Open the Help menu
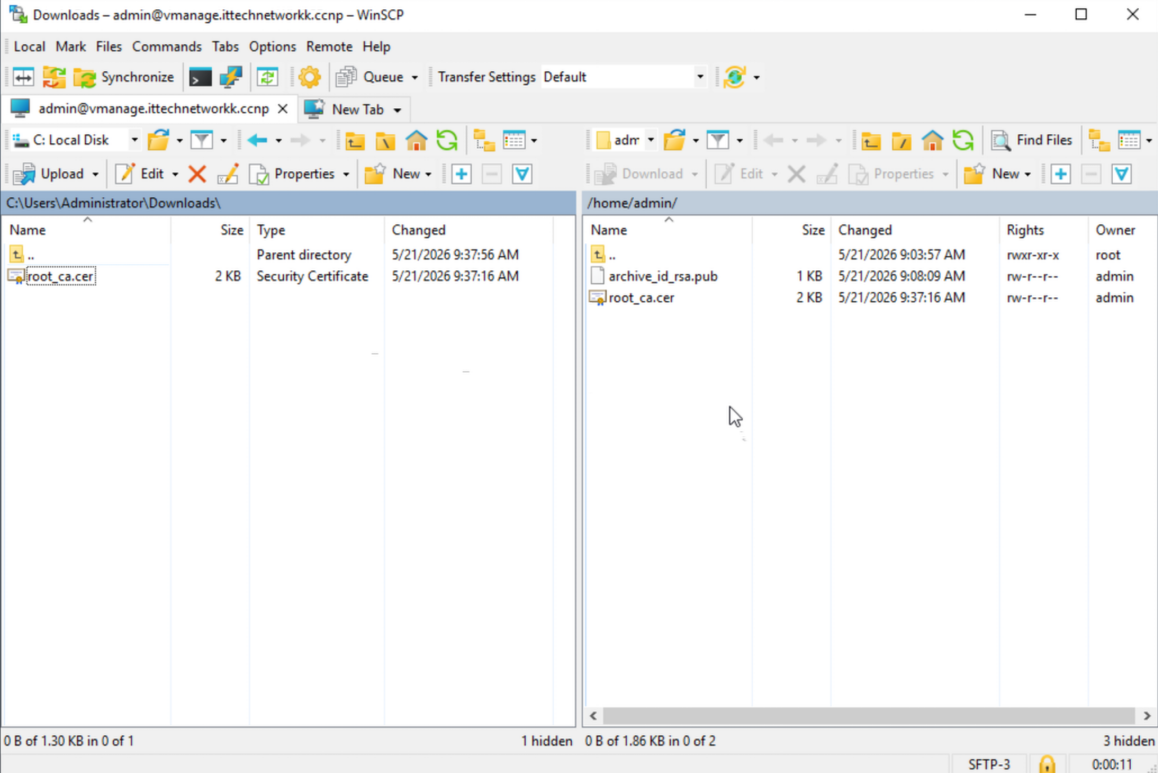 (x=376, y=47)
